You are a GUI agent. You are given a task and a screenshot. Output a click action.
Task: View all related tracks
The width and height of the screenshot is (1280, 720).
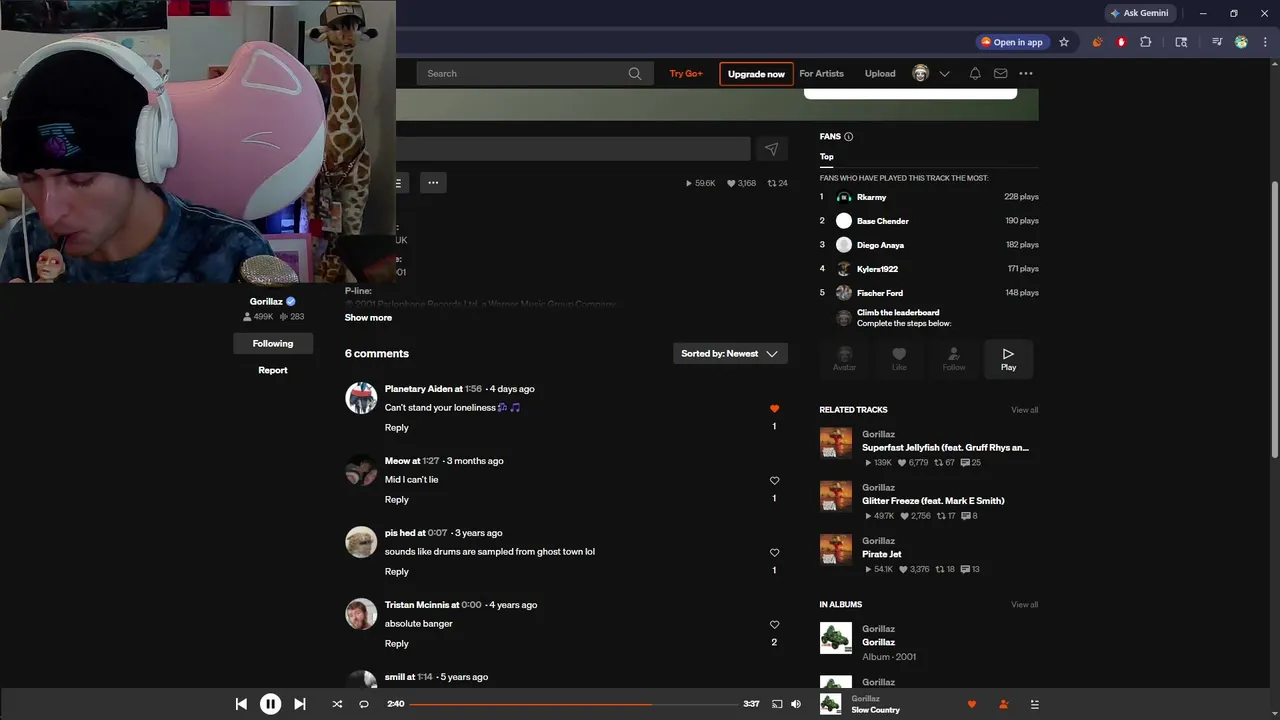point(1024,410)
